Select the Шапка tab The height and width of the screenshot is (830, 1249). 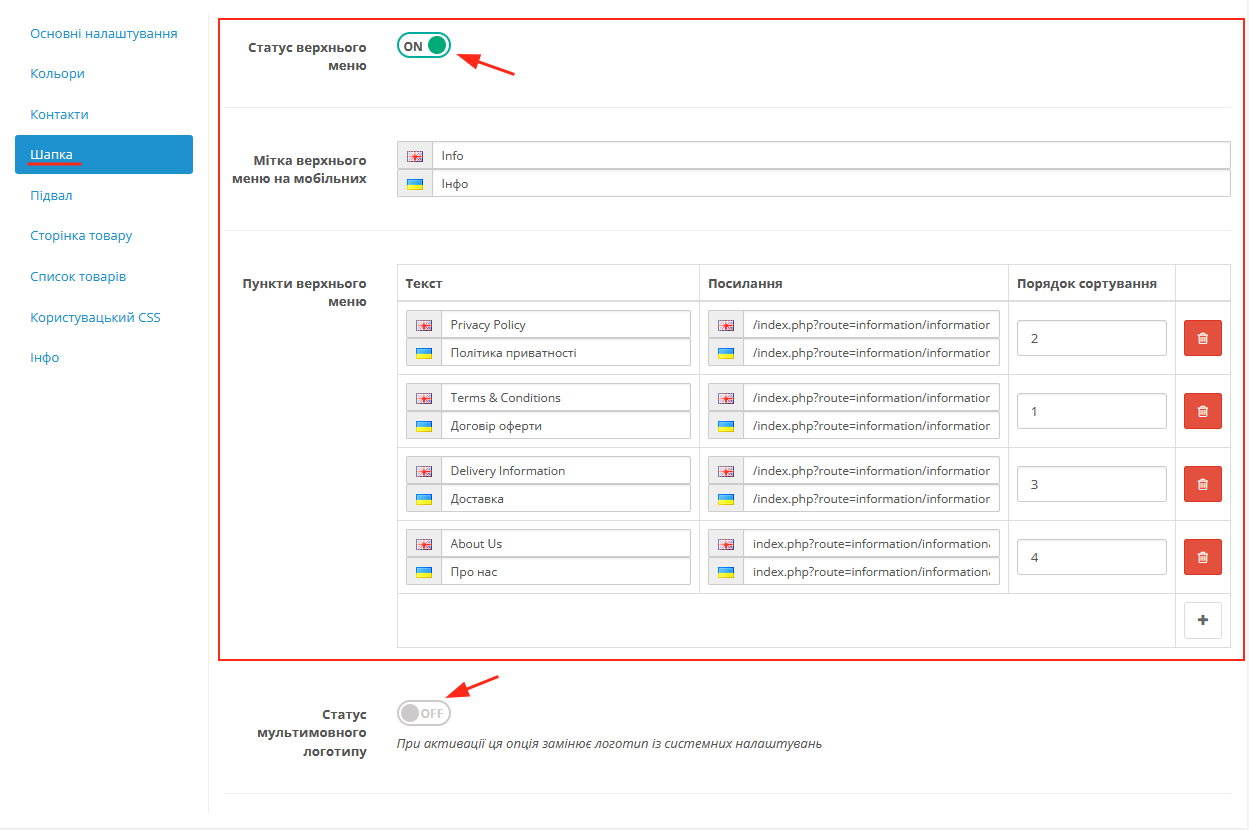[x=104, y=155]
